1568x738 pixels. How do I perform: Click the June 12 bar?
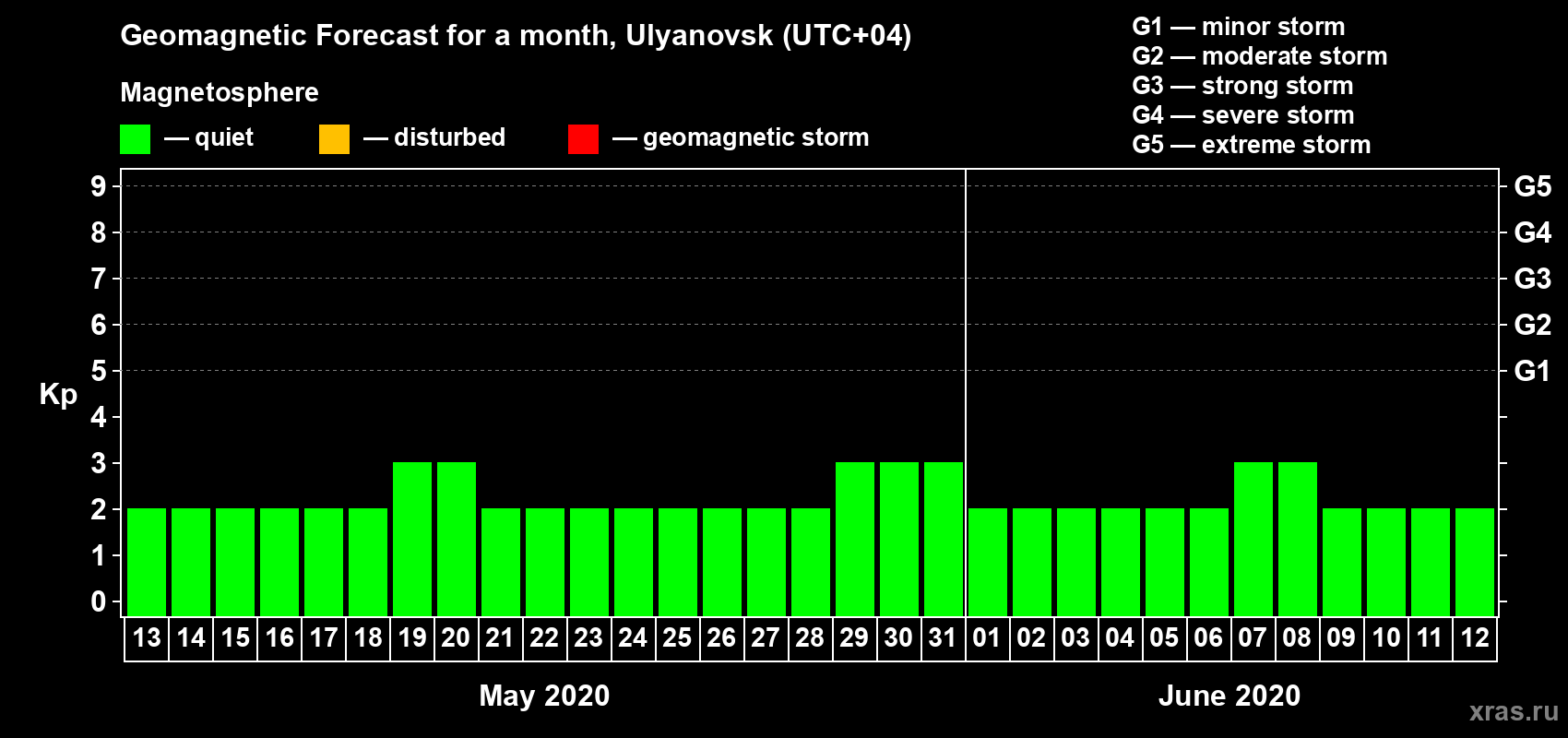point(1475,562)
